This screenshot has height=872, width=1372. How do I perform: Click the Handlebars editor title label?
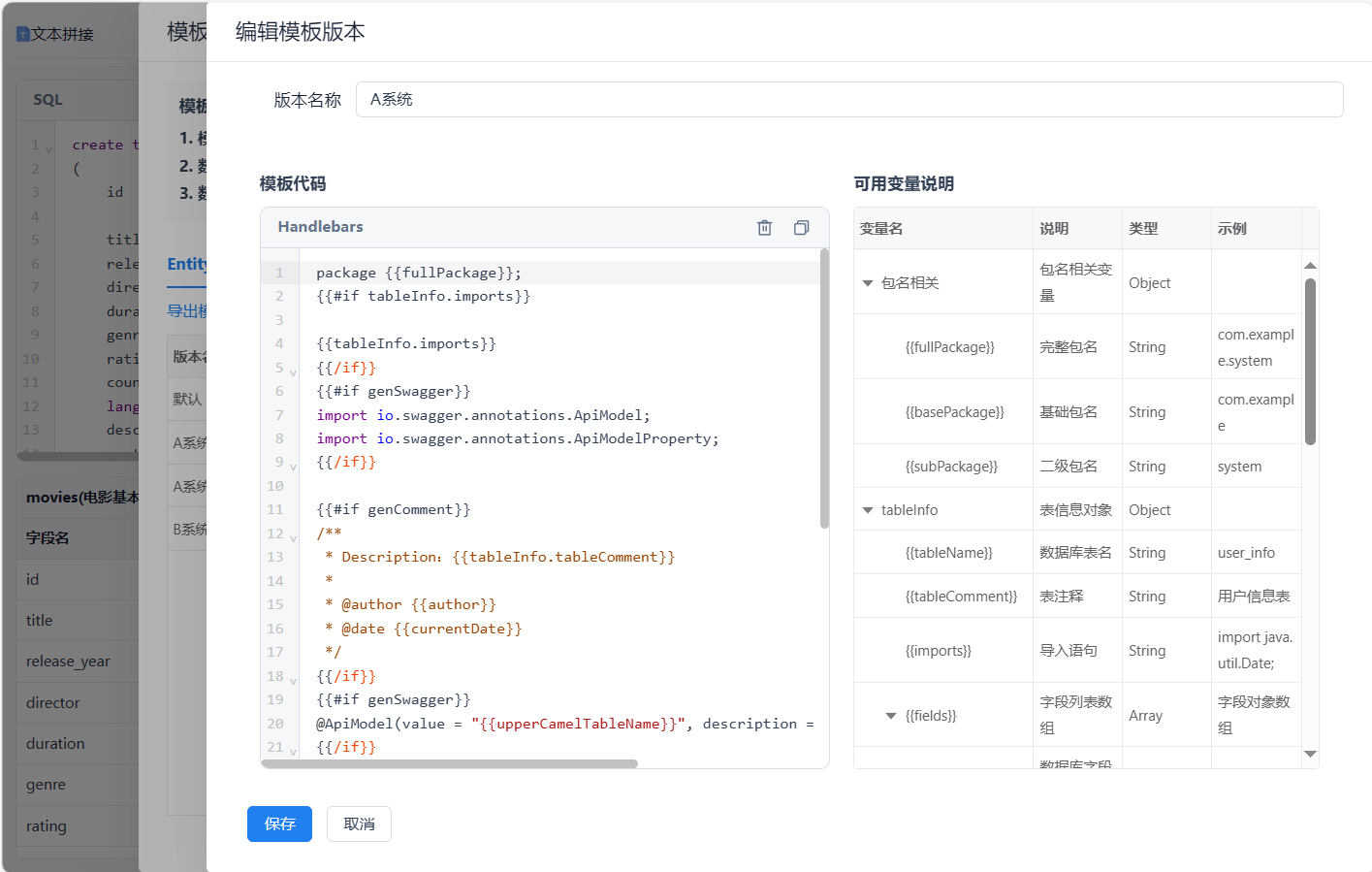coord(320,227)
